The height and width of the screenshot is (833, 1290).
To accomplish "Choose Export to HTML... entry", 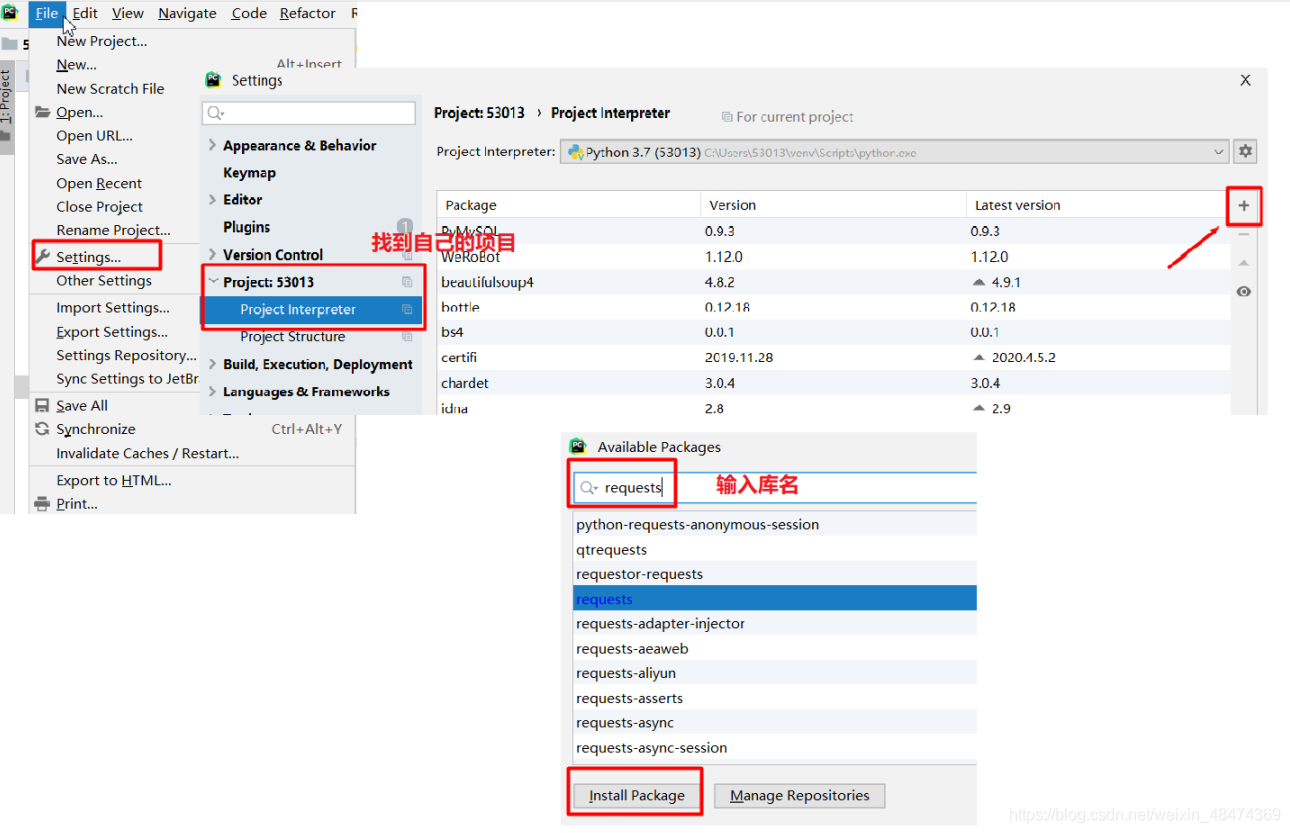I will [x=114, y=480].
